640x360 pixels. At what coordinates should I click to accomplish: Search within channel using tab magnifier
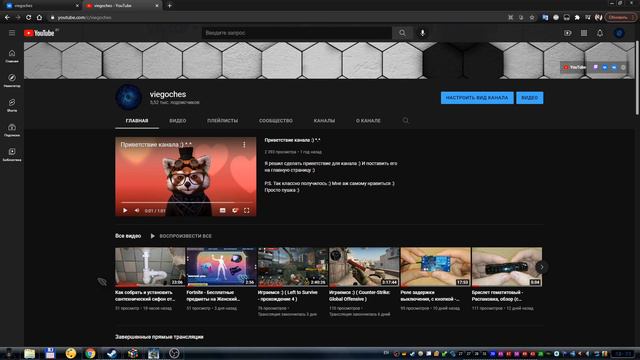(405, 120)
